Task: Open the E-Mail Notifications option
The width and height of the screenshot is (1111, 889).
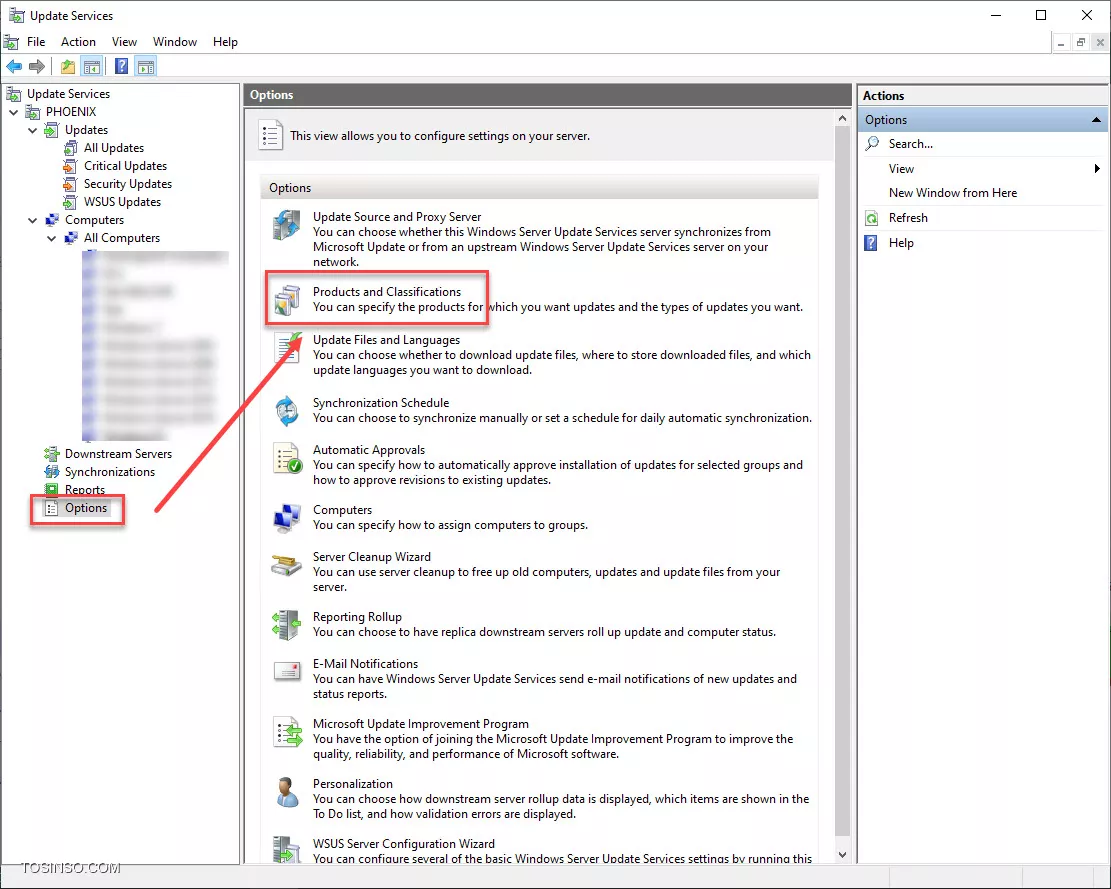Action: tap(366, 664)
